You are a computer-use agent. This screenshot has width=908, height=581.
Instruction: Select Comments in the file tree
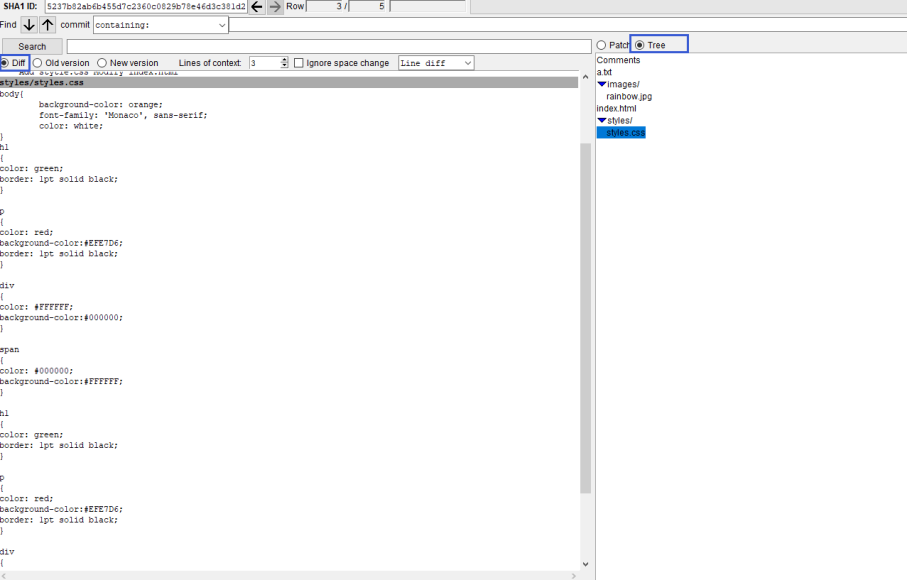pyautogui.click(x=618, y=60)
